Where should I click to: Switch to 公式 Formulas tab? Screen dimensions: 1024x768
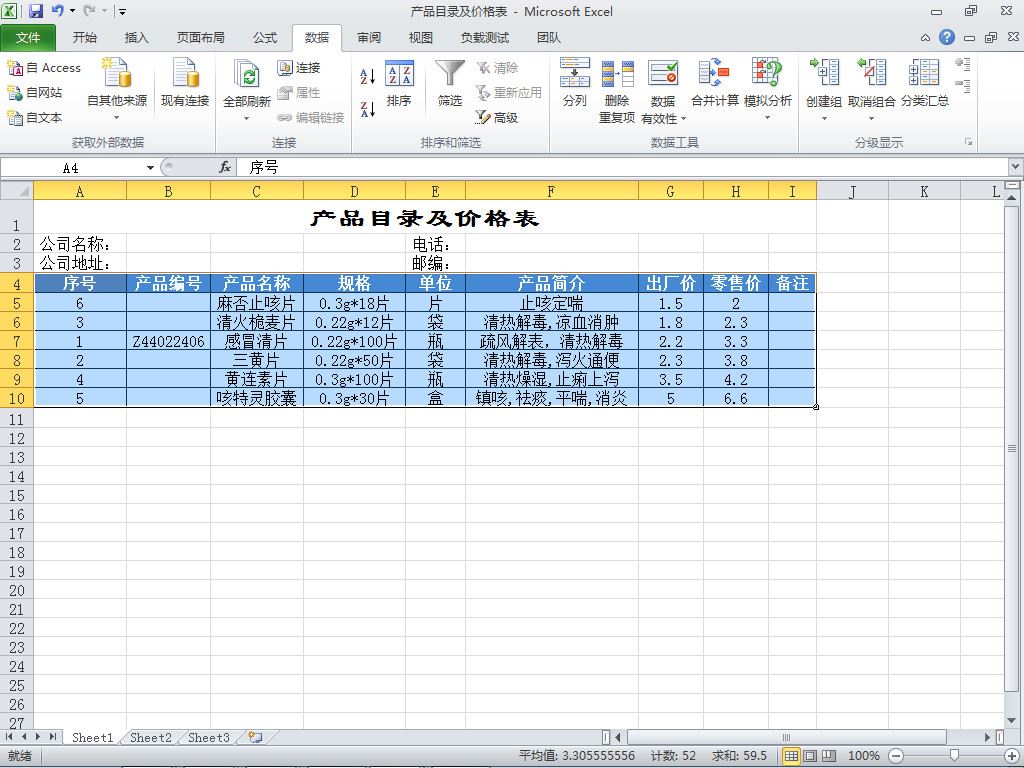click(x=264, y=38)
